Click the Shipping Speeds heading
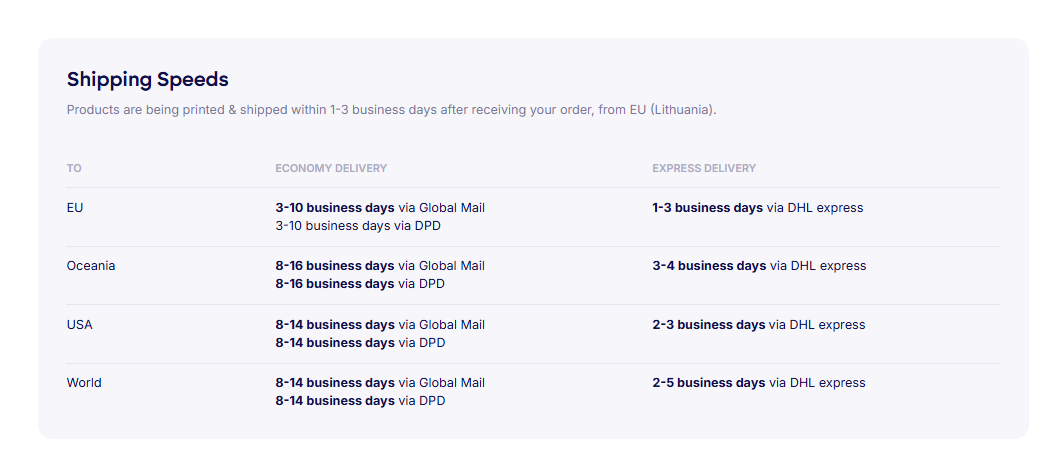This screenshot has height=452, width=1051. [147, 79]
